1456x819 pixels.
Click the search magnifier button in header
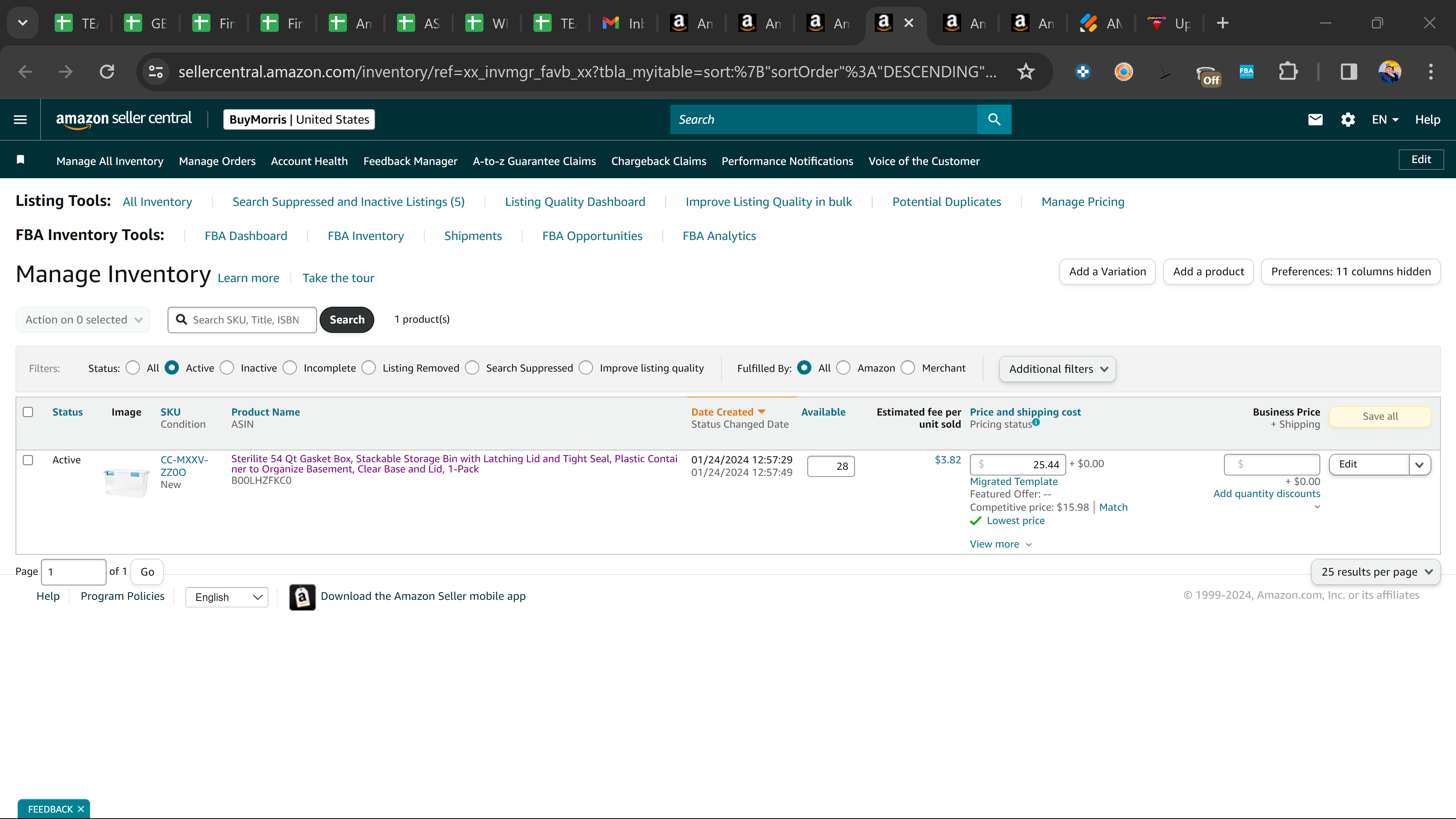[x=994, y=119]
